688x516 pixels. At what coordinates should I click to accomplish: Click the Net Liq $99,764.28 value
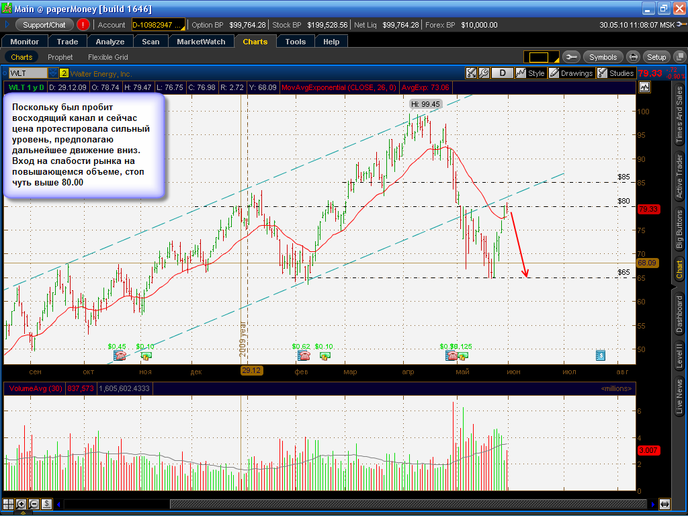tap(401, 25)
